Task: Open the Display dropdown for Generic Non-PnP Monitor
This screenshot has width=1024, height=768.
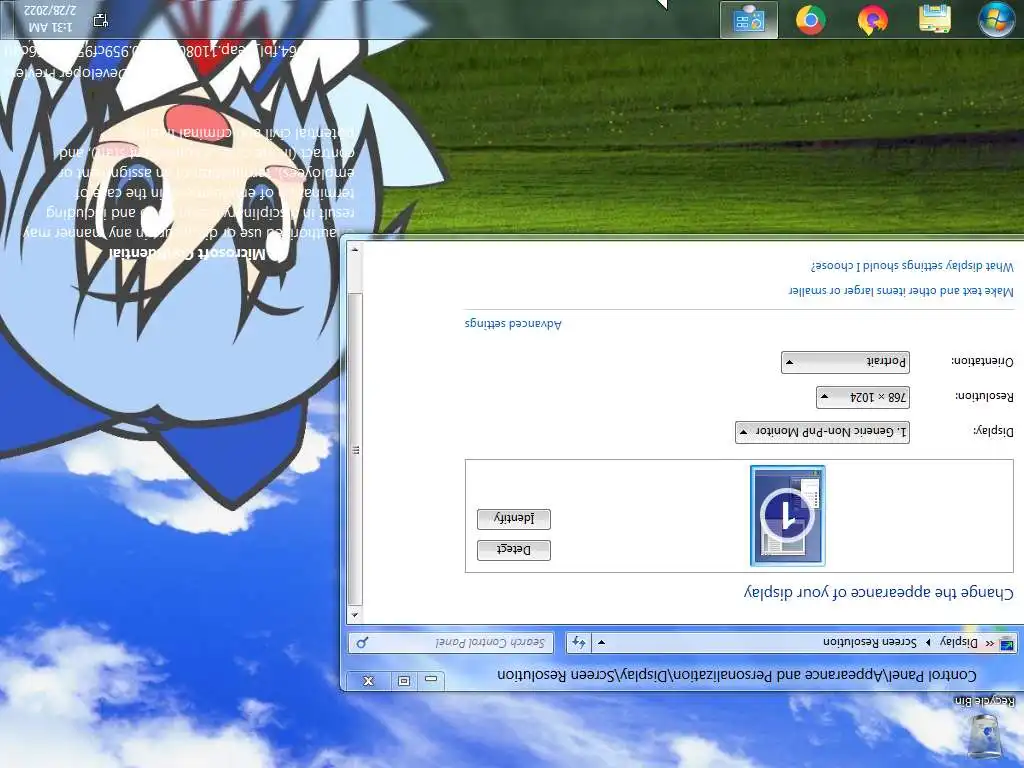Action: point(822,432)
